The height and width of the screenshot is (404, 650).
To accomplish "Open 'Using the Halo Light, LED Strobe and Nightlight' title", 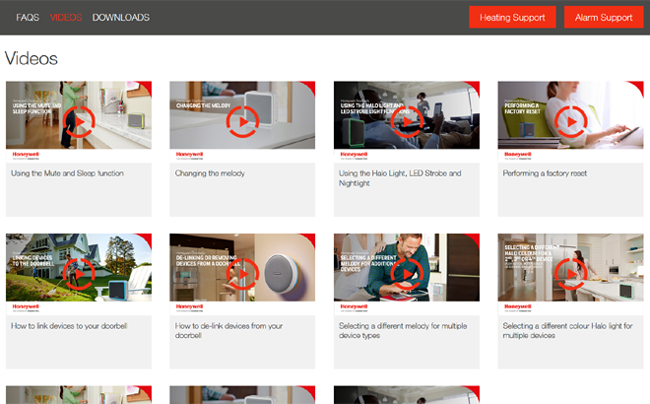I will [x=400, y=178].
